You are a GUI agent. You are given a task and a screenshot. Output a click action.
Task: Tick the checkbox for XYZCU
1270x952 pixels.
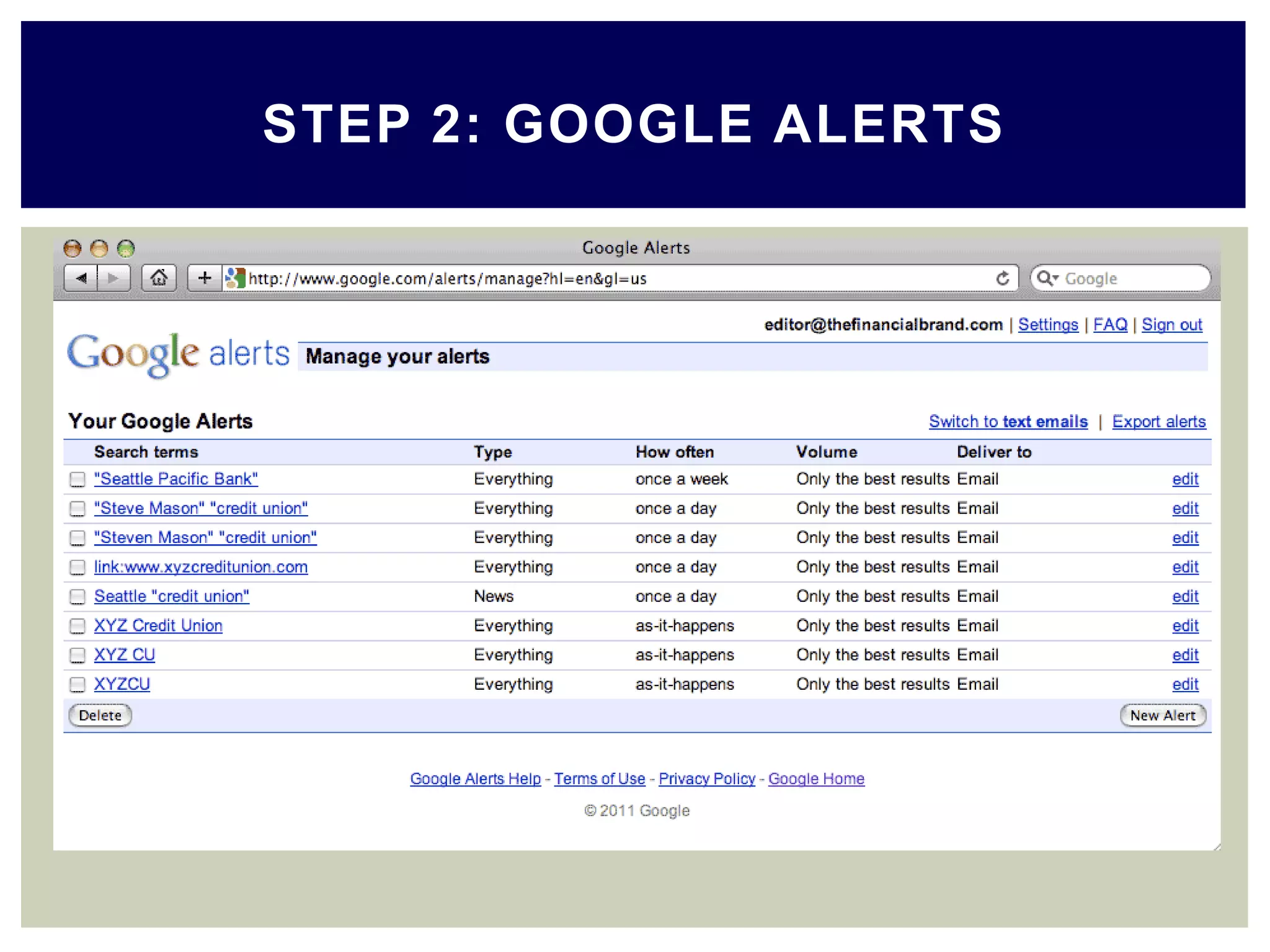tap(78, 684)
